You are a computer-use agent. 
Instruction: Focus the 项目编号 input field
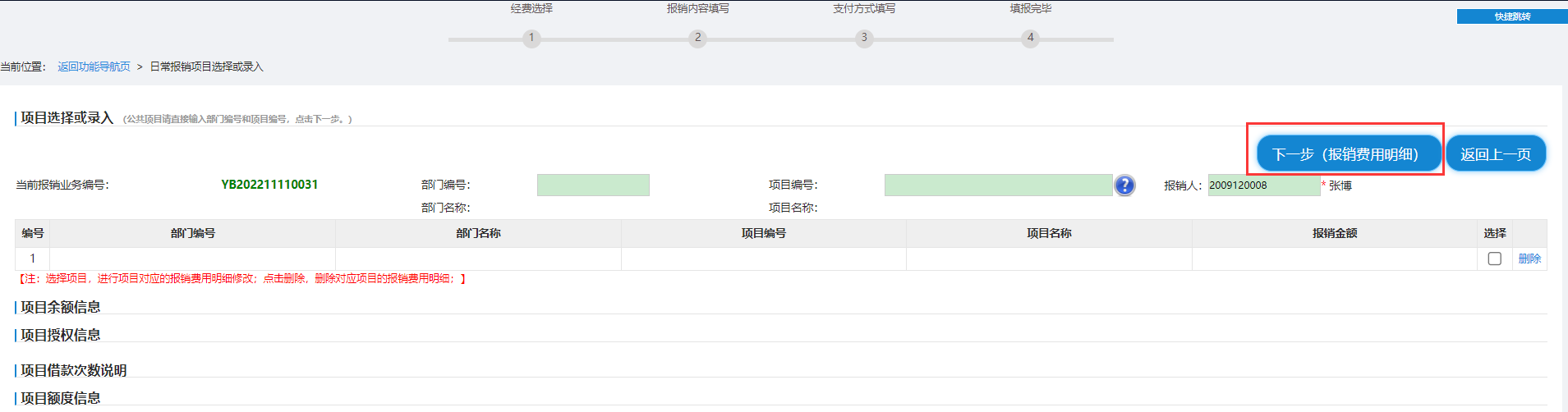point(998,185)
